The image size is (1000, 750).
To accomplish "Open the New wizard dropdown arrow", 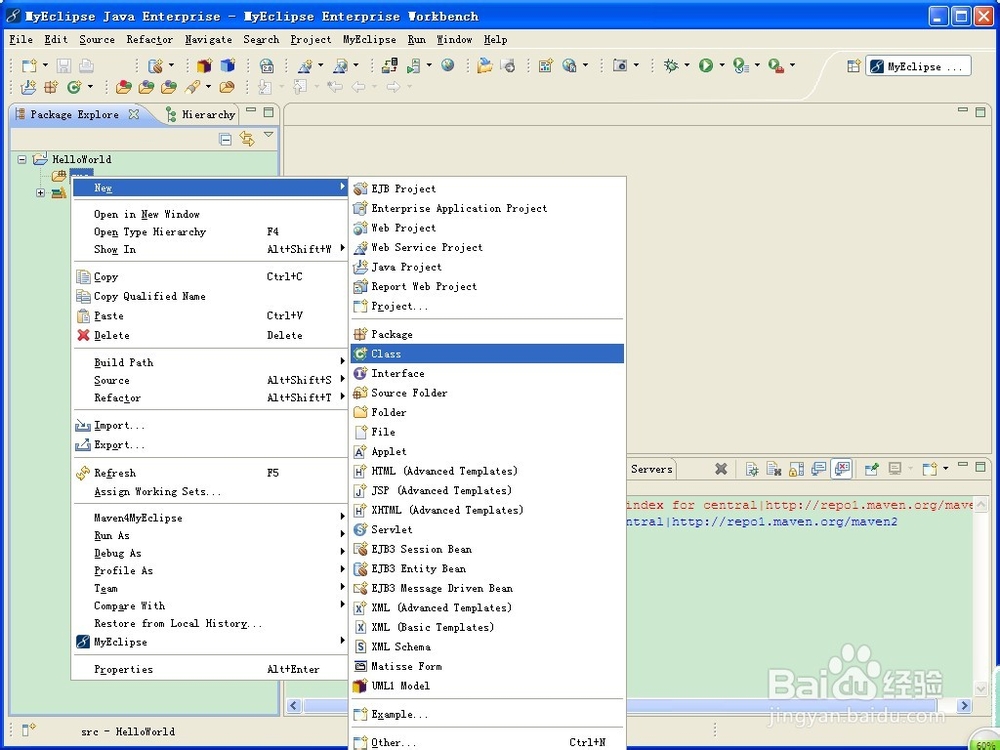I will click(x=45, y=65).
